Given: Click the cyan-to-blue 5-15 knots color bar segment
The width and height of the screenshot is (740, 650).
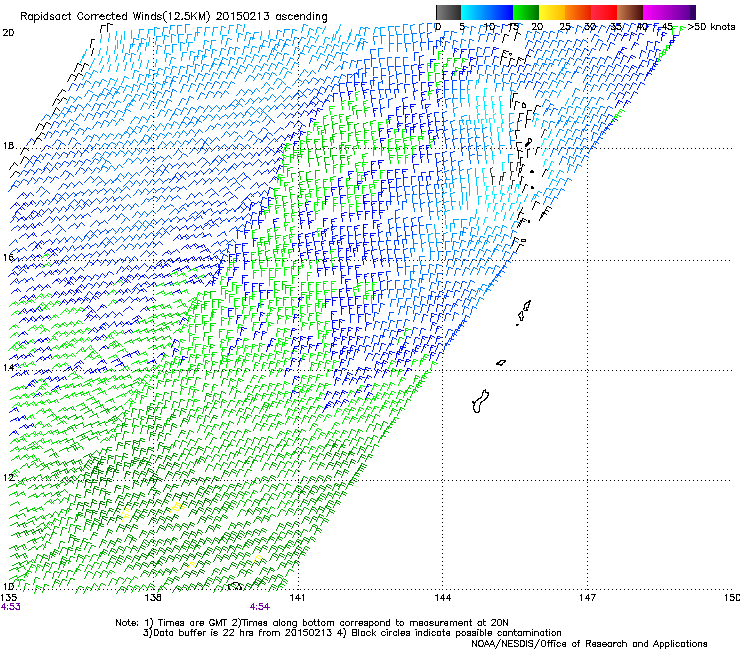Looking at the screenshot, I should 487,12.
